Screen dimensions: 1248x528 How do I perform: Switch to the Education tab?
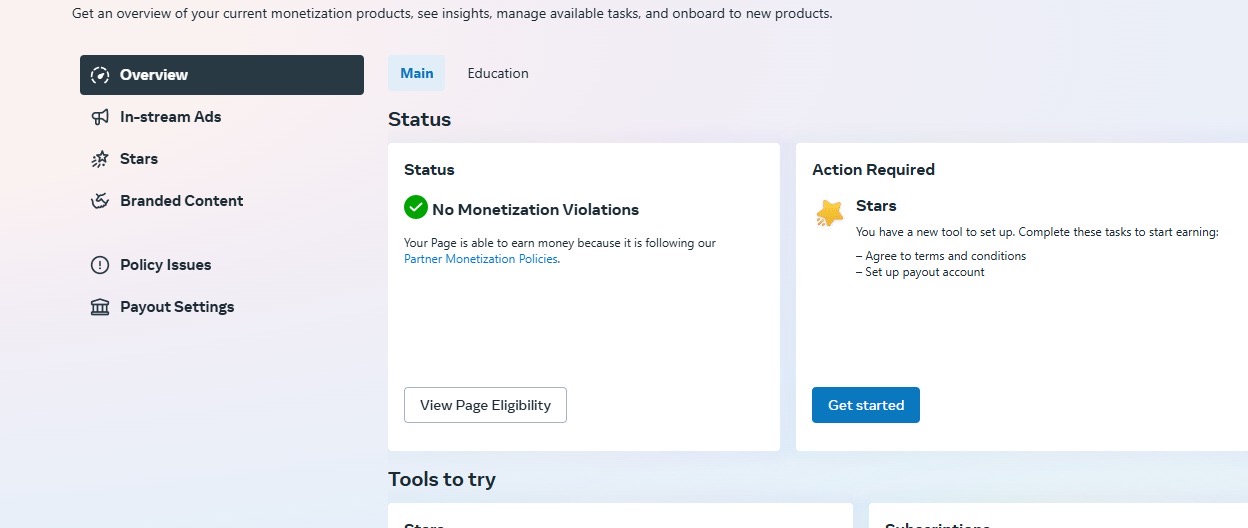pos(498,73)
